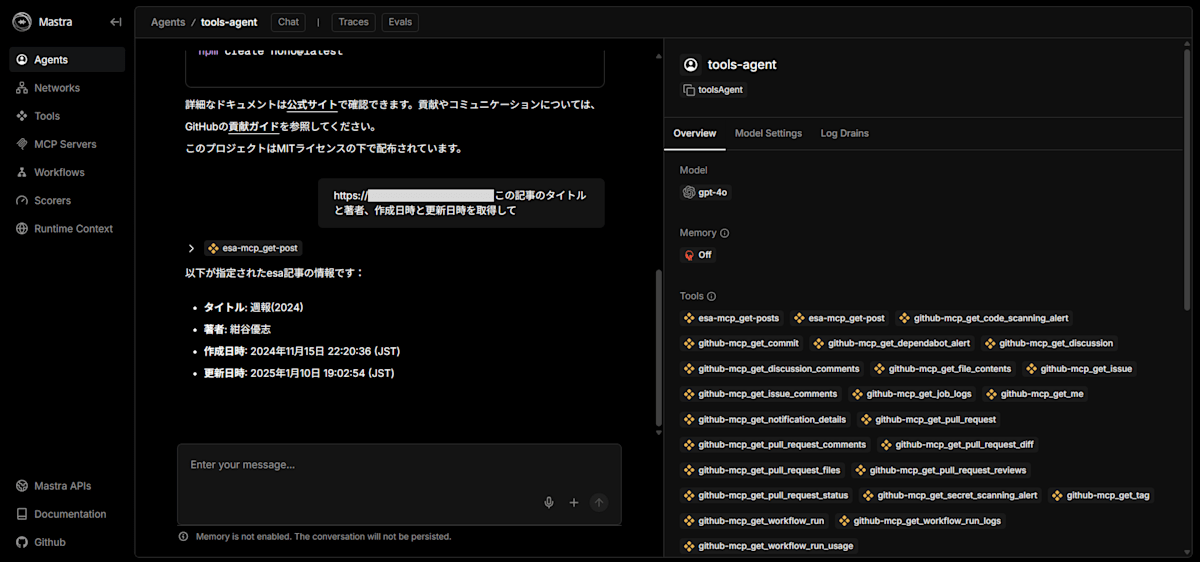Click the info icon next to Memory
The image size is (1200, 562).
725,233
